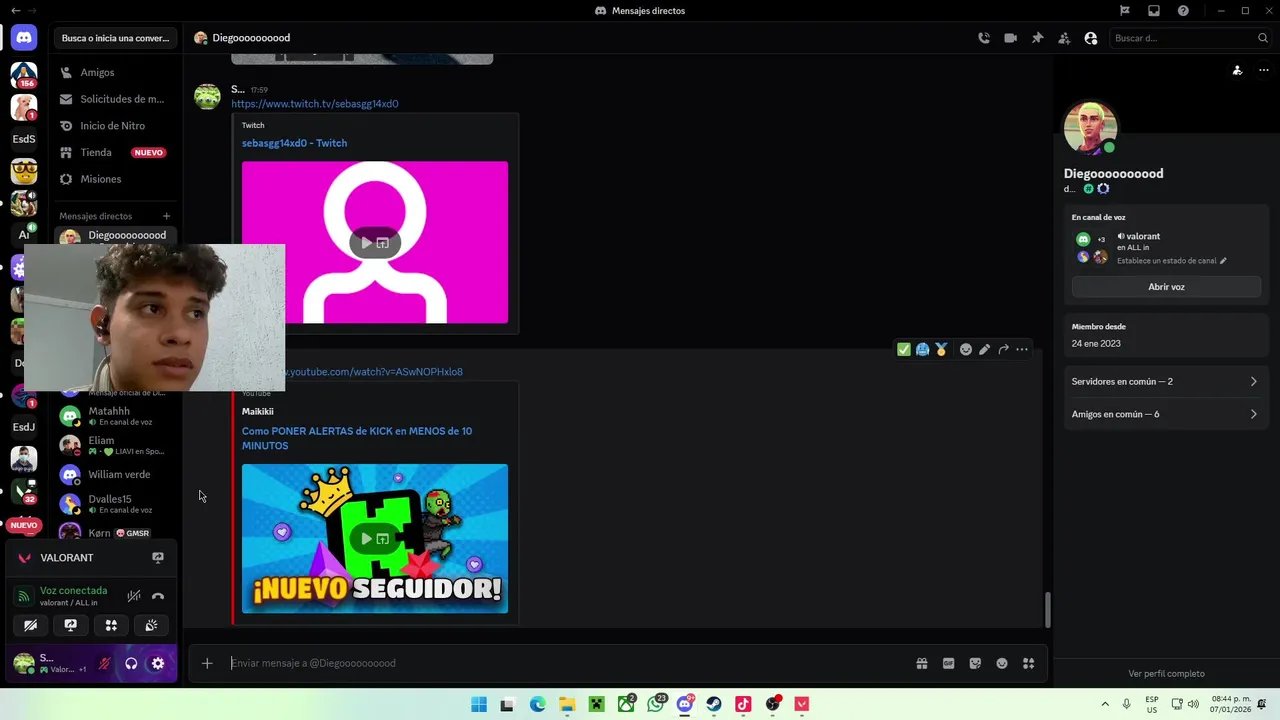1280x720 pixels.
Task: Open the Dvalles15 direct message
Action: point(116,503)
